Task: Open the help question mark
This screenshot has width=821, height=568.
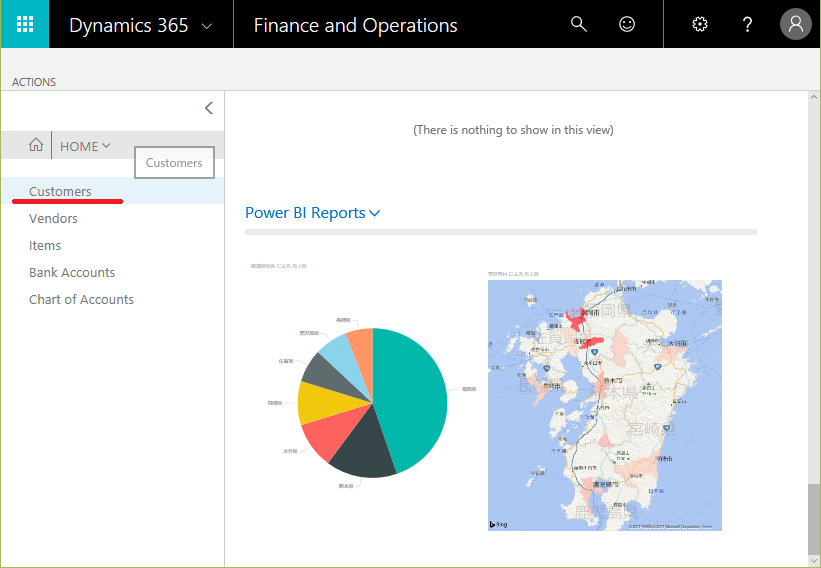Action: (747, 24)
